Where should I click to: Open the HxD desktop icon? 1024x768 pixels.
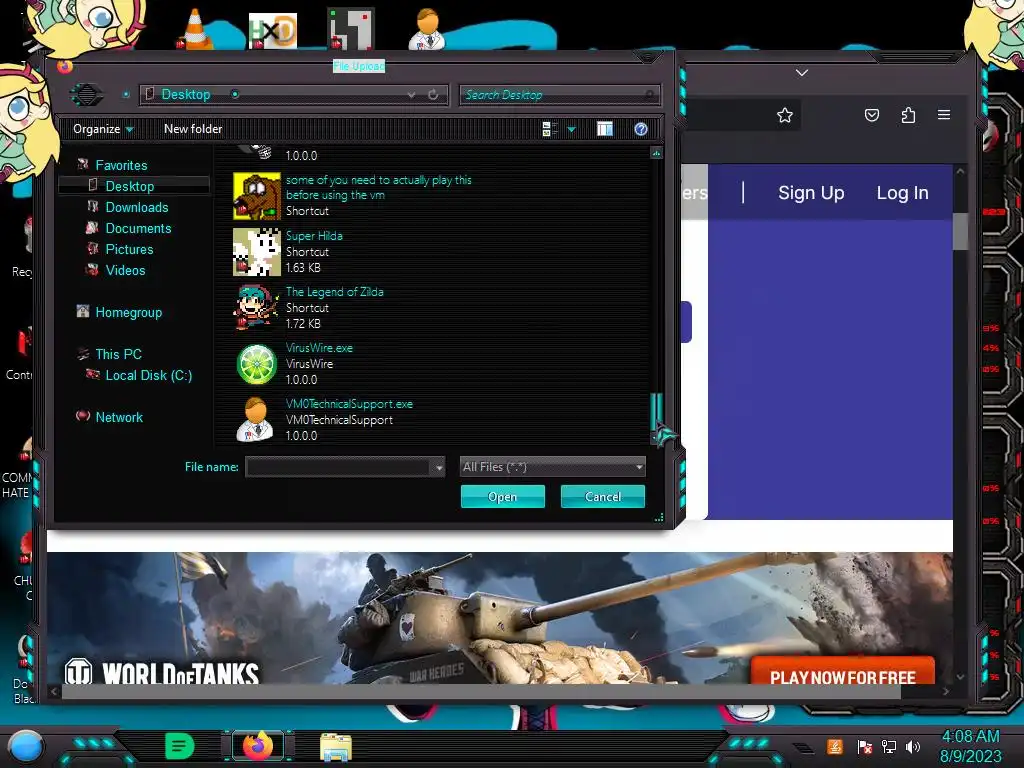[272, 31]
